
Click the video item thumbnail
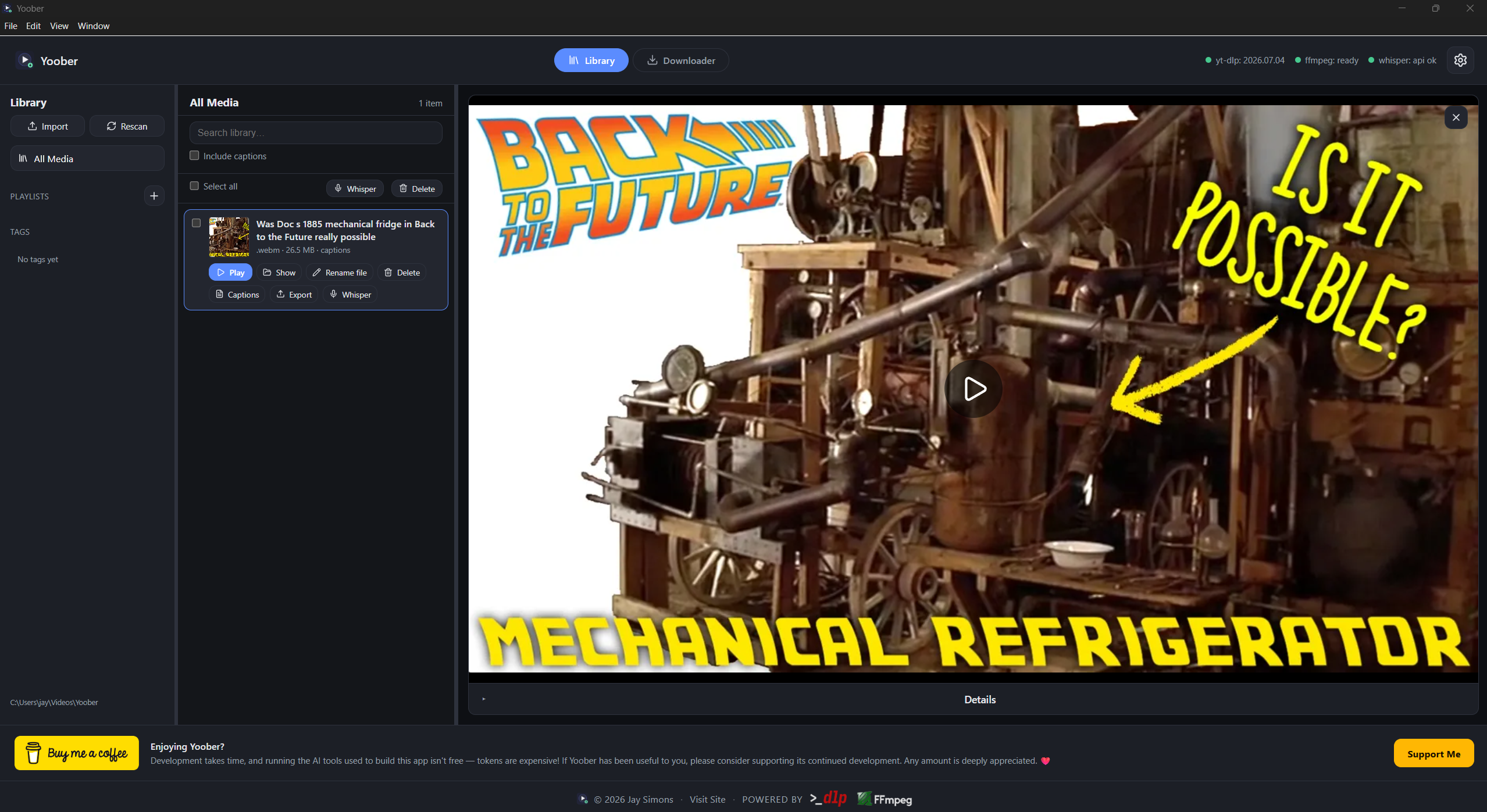(229, 237)
